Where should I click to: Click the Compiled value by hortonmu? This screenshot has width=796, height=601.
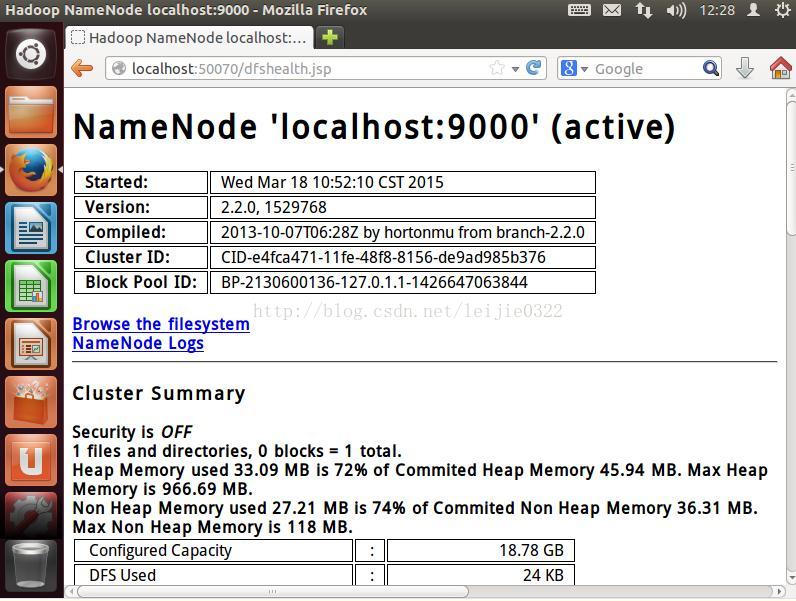coord(403,232)
